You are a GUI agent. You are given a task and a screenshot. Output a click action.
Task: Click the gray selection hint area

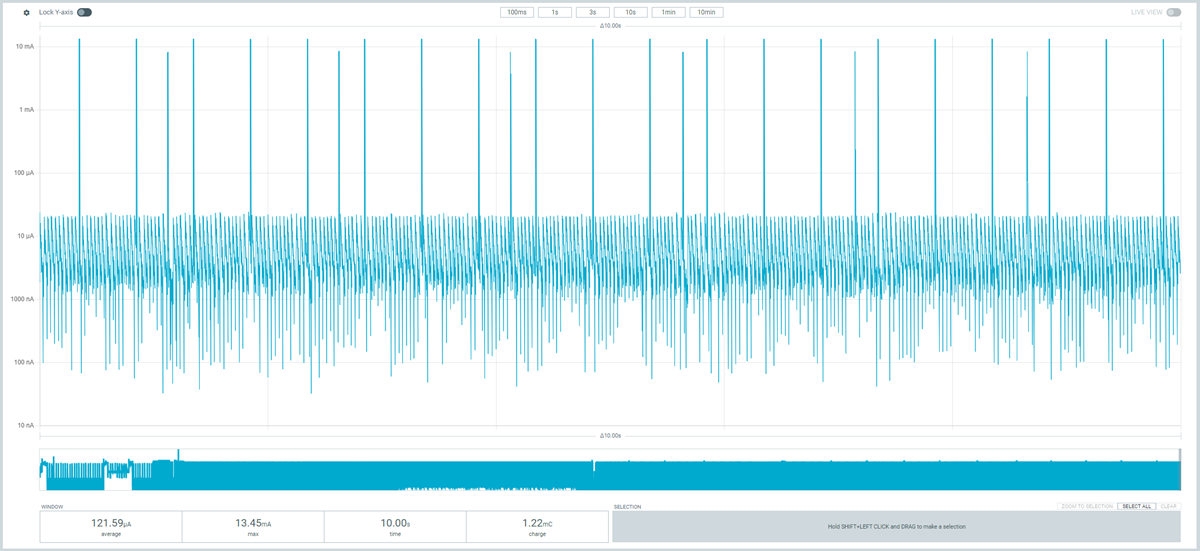[896, 527]
